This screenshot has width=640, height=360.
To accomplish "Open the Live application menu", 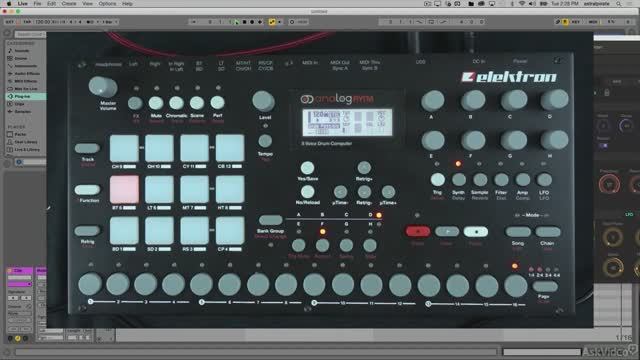I will coord(22,4).
